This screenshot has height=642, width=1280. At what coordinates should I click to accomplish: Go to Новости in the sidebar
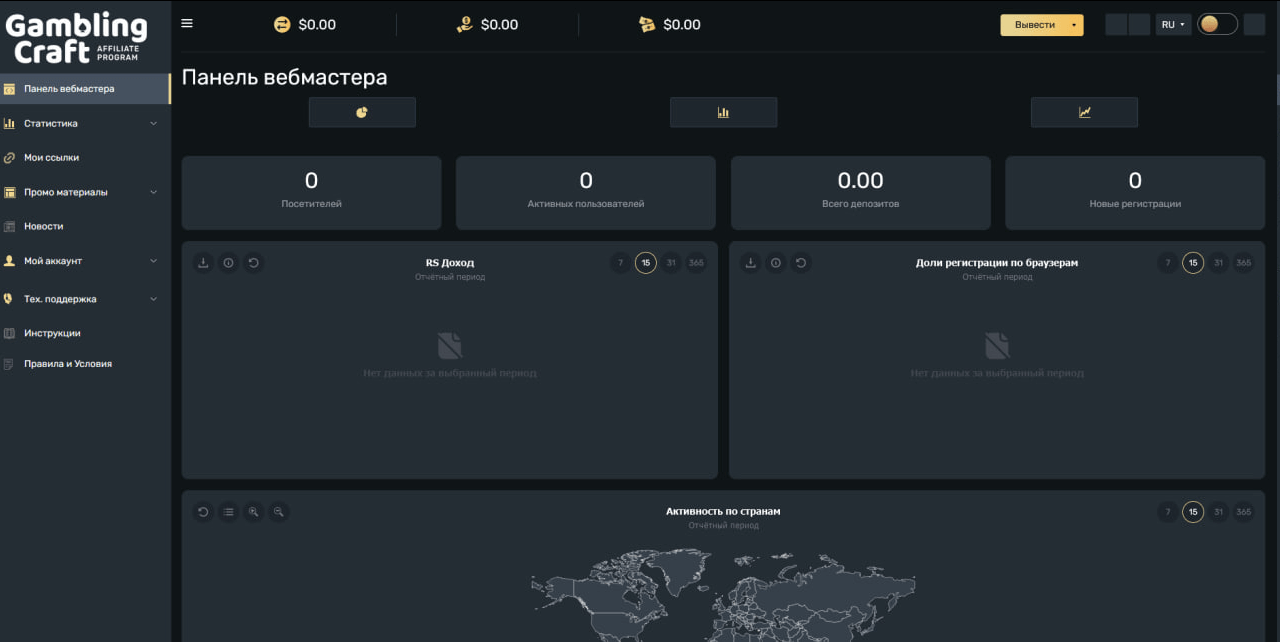(x=44, y=226)
